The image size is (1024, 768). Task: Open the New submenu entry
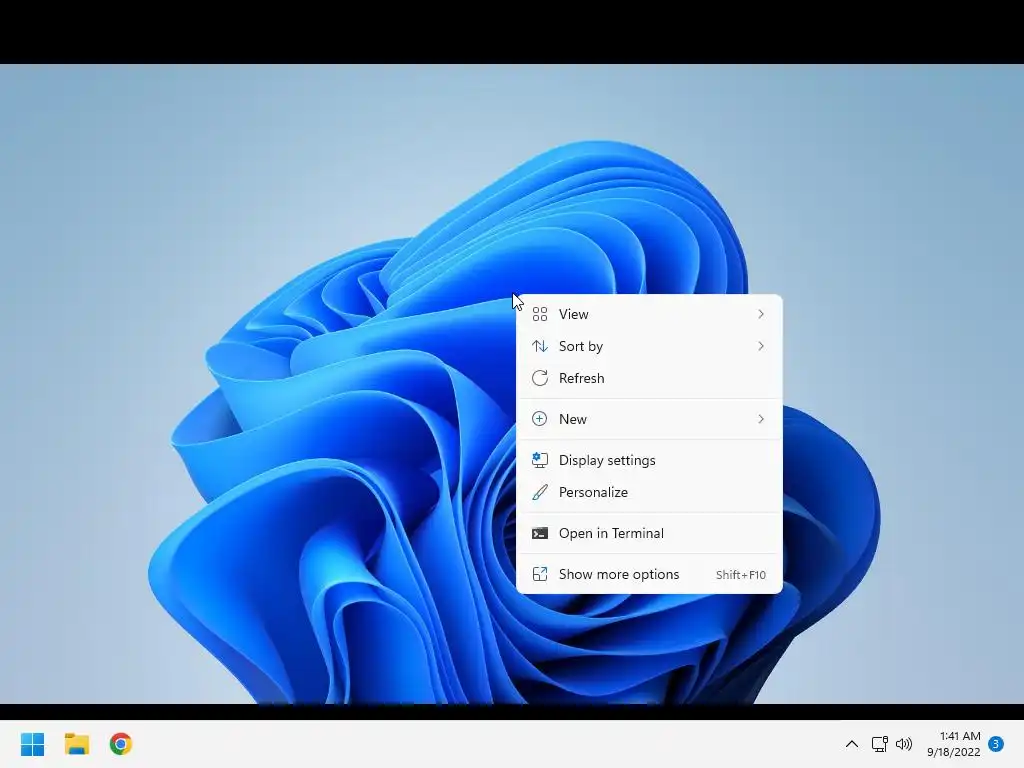[x=649, y=419]
